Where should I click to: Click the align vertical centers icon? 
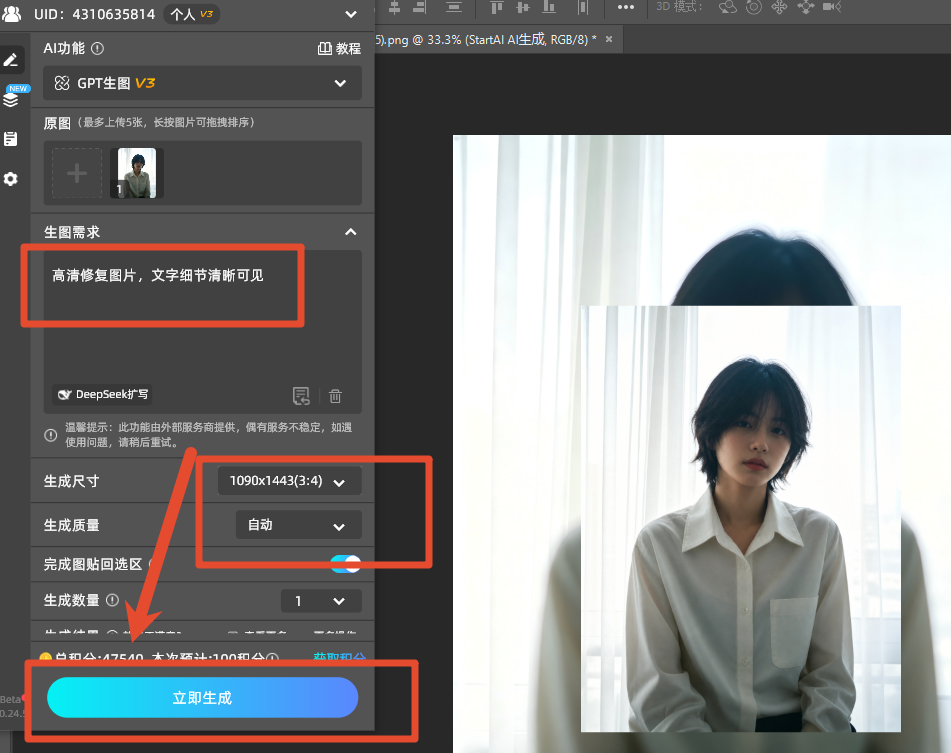click(522, 7)
